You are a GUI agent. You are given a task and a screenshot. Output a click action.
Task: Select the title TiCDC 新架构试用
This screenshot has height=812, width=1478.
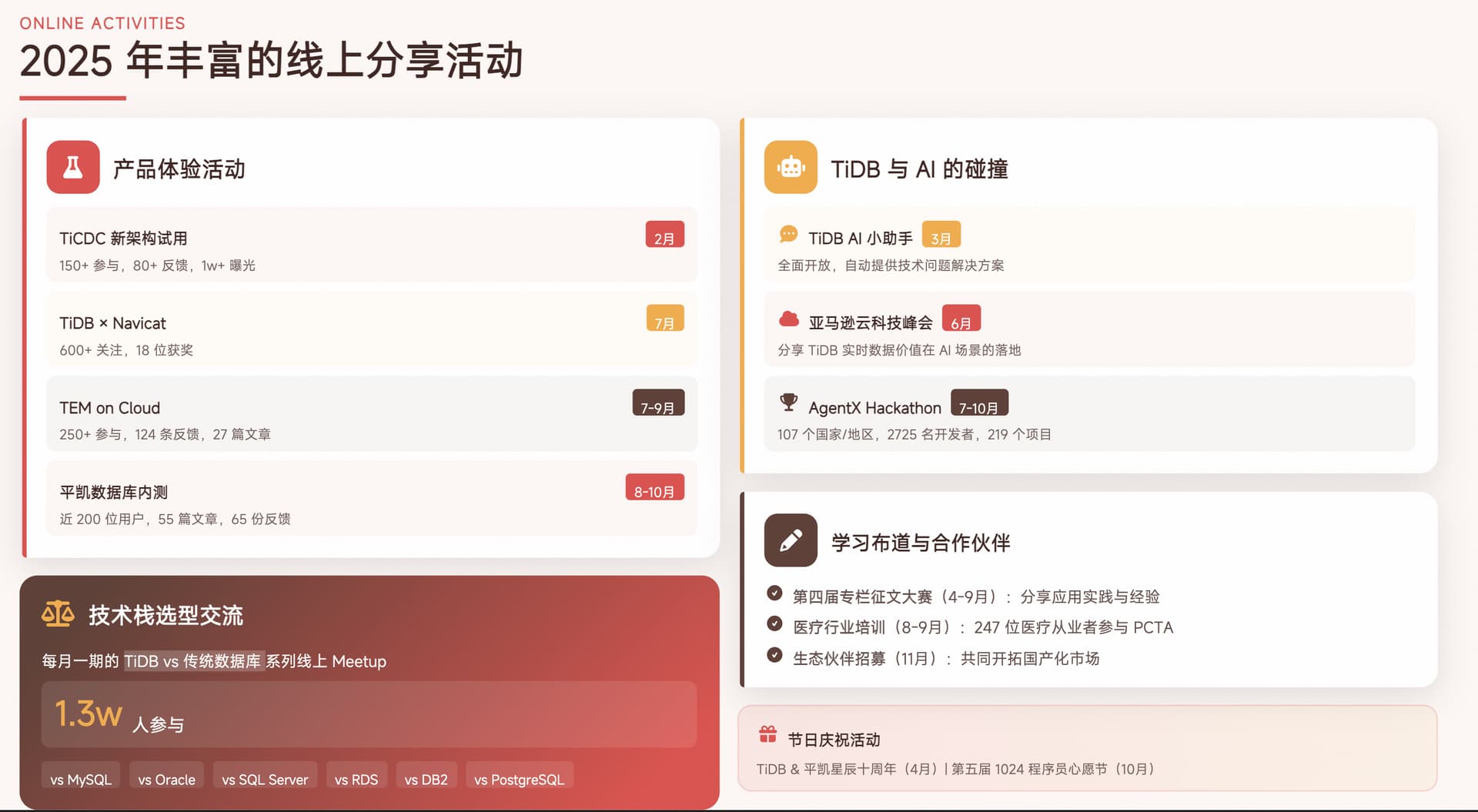pos(123,239)
